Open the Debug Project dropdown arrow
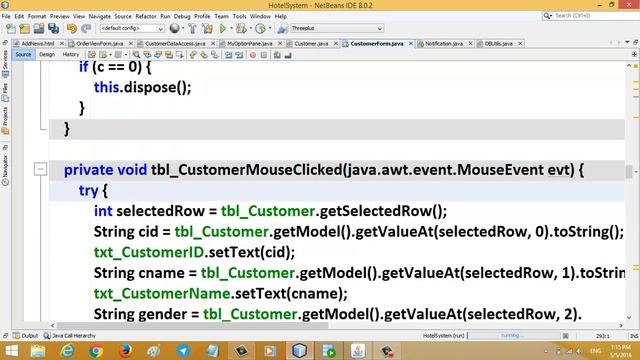The width and height of the screenshot is (640, 360). point(250,28)
